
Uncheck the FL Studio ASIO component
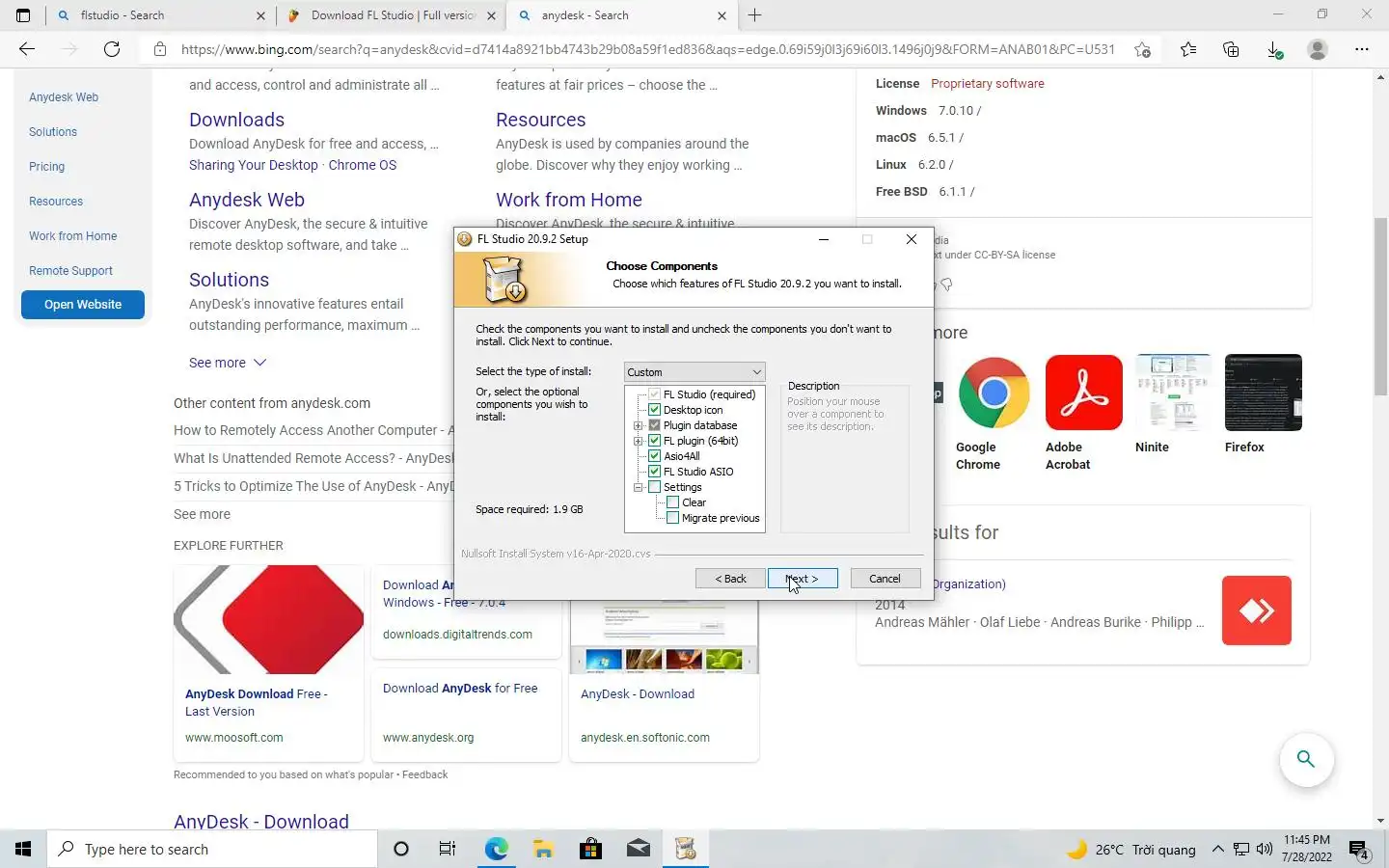[655, 472]
